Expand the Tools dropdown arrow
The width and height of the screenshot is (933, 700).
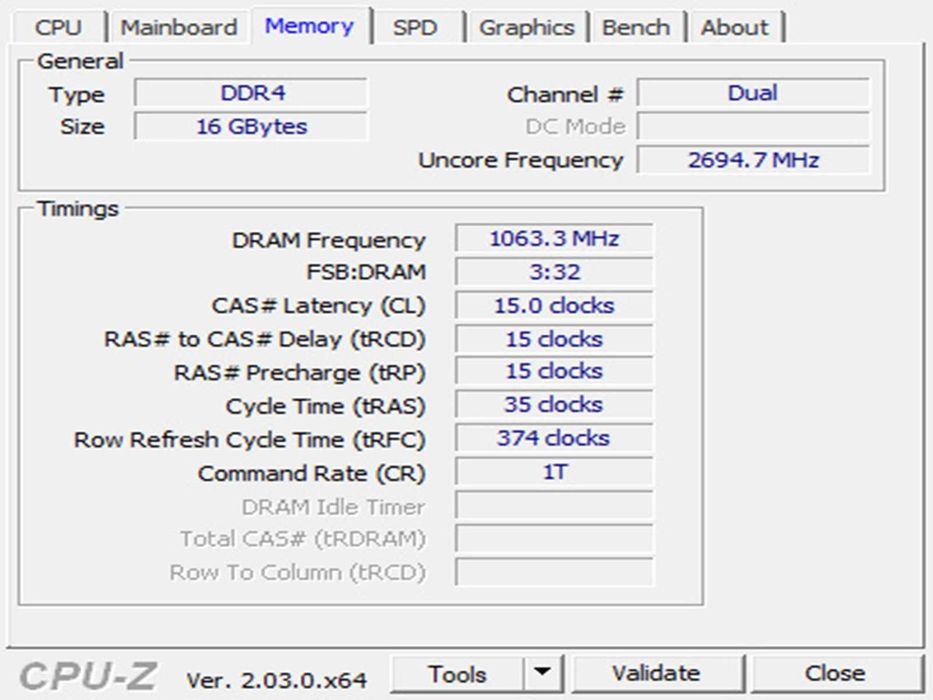pos(542,673)
